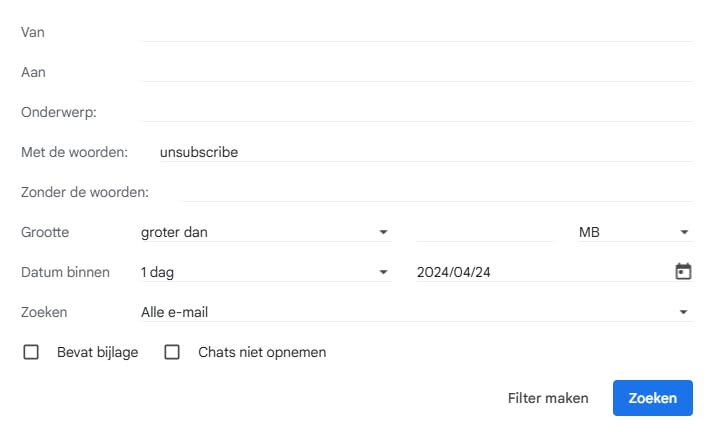Click the Filter maken button
The image size is (708, 432).
[x=547, y=397]
